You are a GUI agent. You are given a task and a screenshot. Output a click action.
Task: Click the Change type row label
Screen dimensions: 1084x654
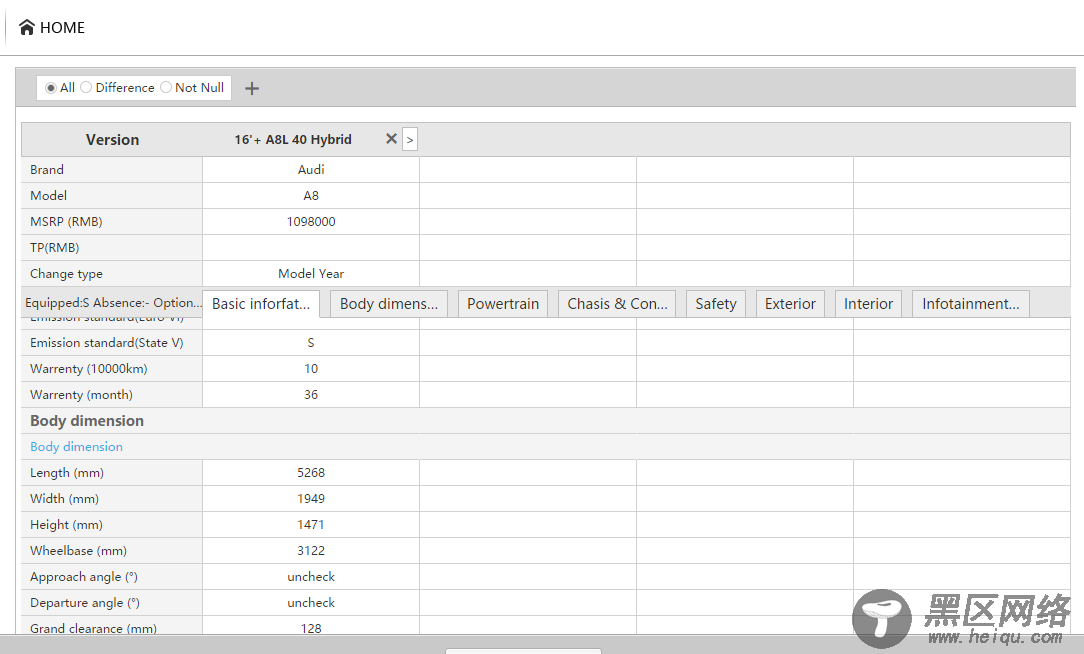[x=66, y=274]
